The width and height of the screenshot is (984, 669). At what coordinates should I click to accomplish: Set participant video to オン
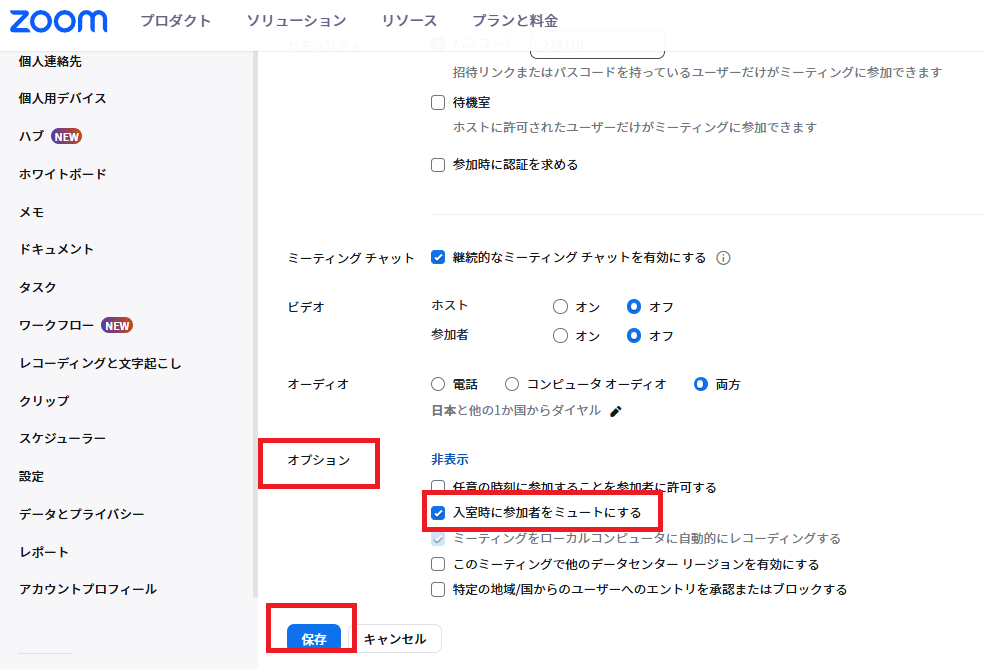click(x=560, y=336)
